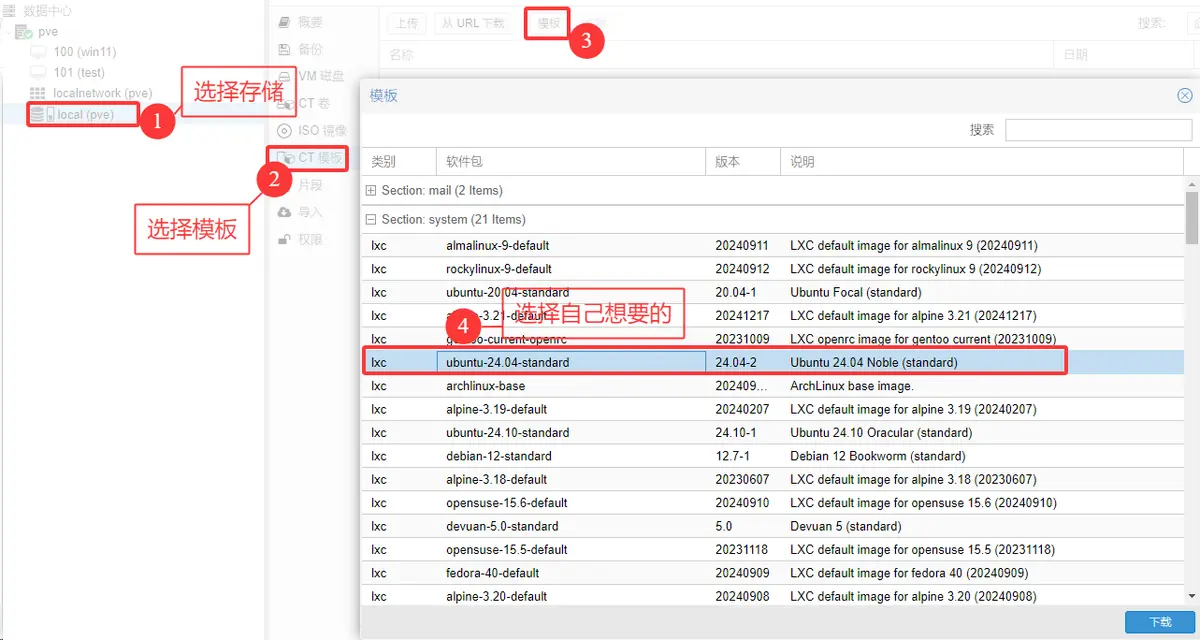1200x640 pixels.
Task: Click the 下载 download button
Action: point(1159,621)
